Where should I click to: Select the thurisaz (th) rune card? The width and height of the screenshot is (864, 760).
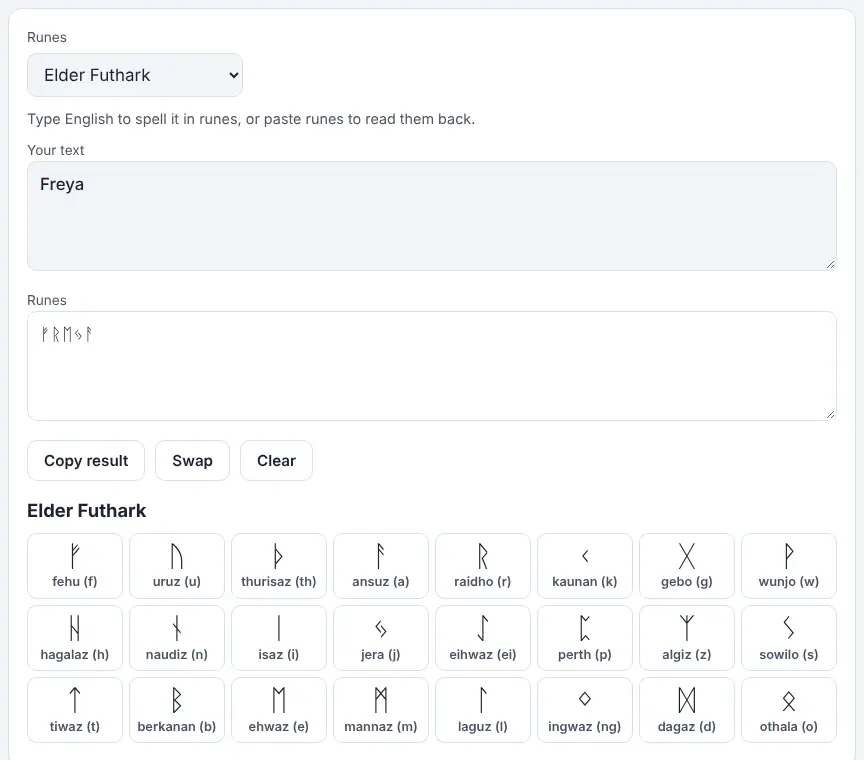[279, 565]
